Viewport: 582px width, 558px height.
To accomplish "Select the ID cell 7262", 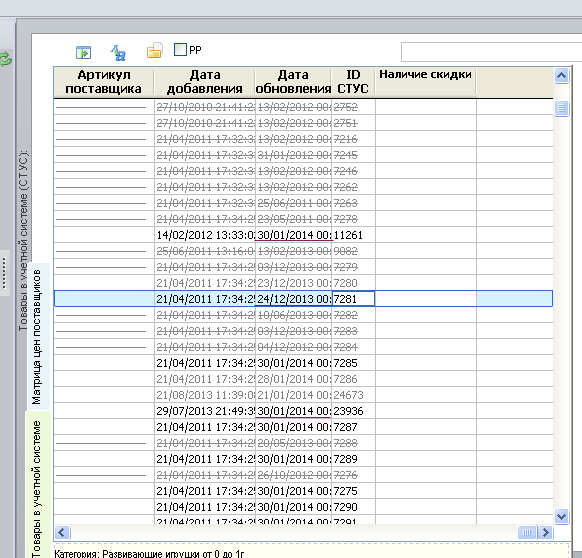I will [353, 187].
